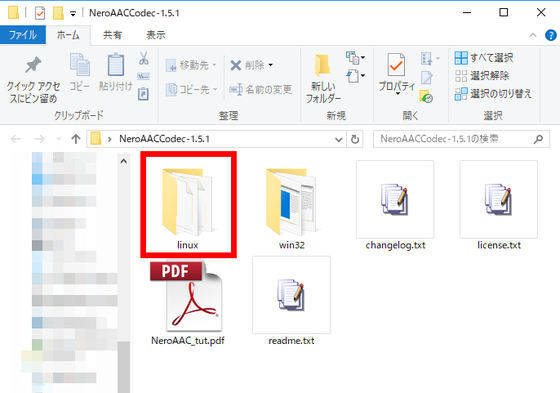Click title bar Properties quick-access icon

40,13
